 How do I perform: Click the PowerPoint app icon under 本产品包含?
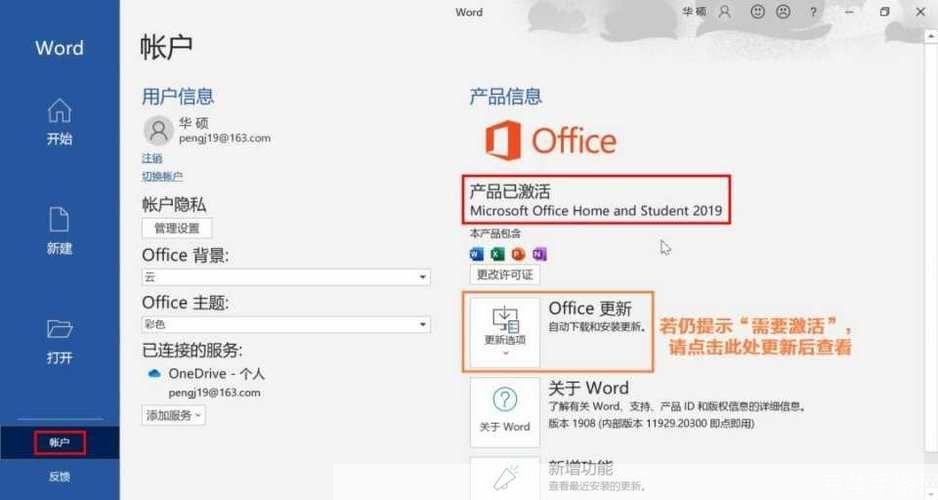coord(518,254)
